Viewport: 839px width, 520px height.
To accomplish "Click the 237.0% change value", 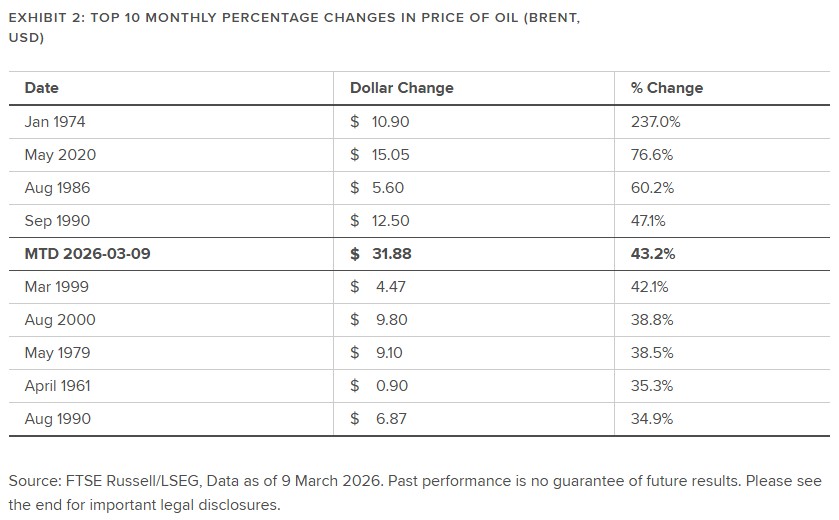I will click(655, 122).
